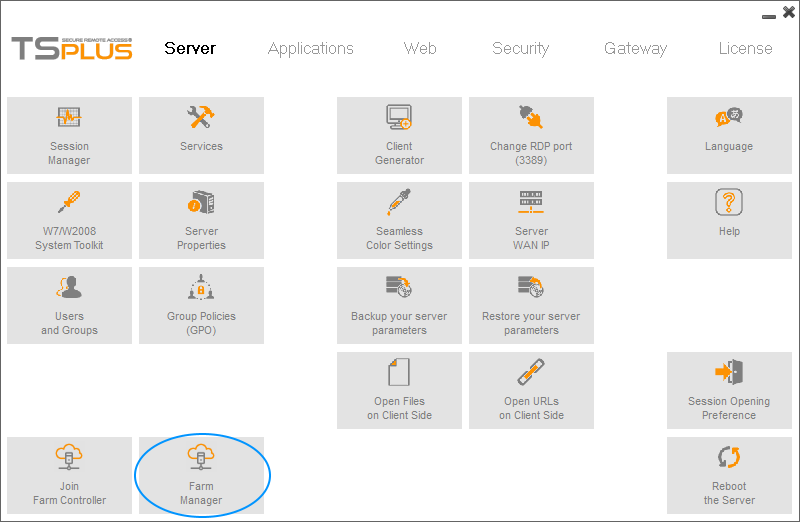This screenshot has height=522, width=800.
Task: Open Server Properties
Action: coord(201,220)
